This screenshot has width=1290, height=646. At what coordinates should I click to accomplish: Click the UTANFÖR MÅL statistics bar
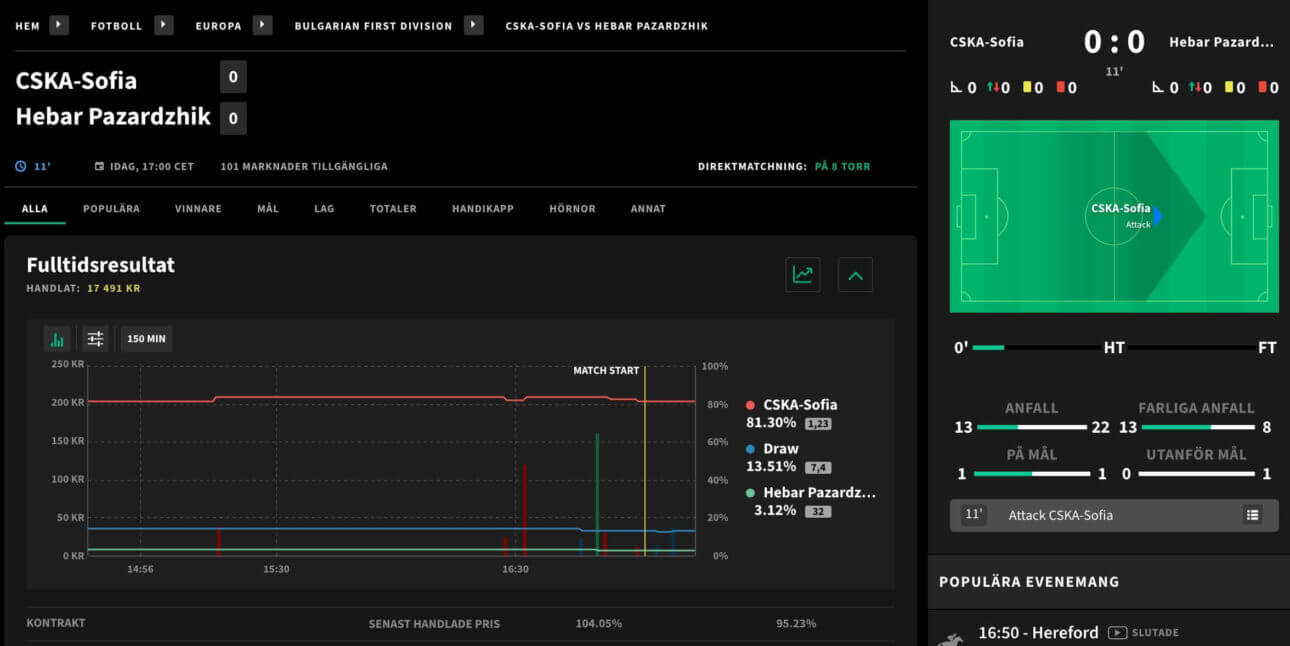[x=1196, y=473]
